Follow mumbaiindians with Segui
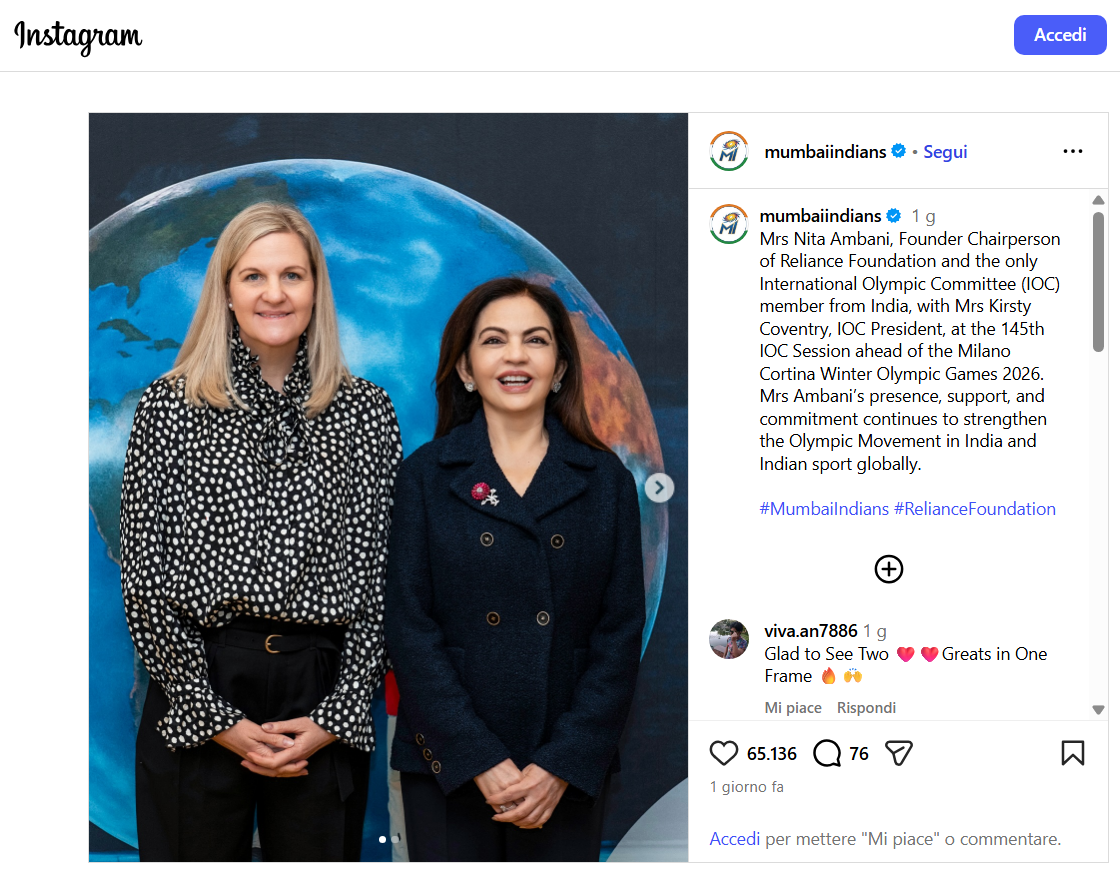 [945, 151]
